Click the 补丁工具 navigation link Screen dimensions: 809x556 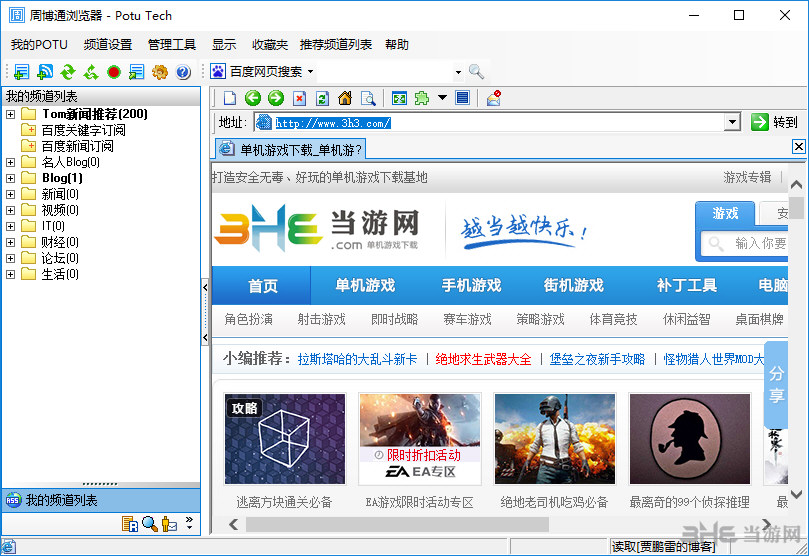[687, 286]
